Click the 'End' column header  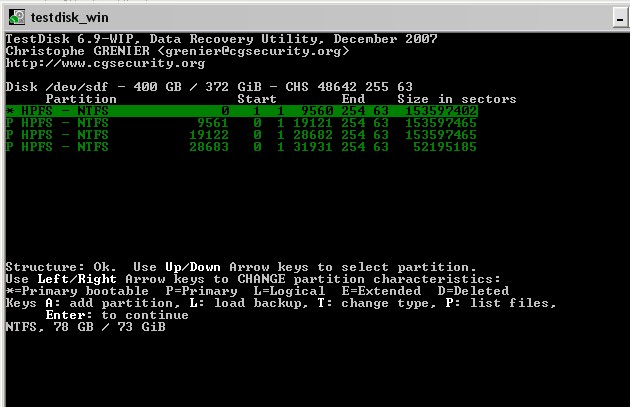[354, 99]
